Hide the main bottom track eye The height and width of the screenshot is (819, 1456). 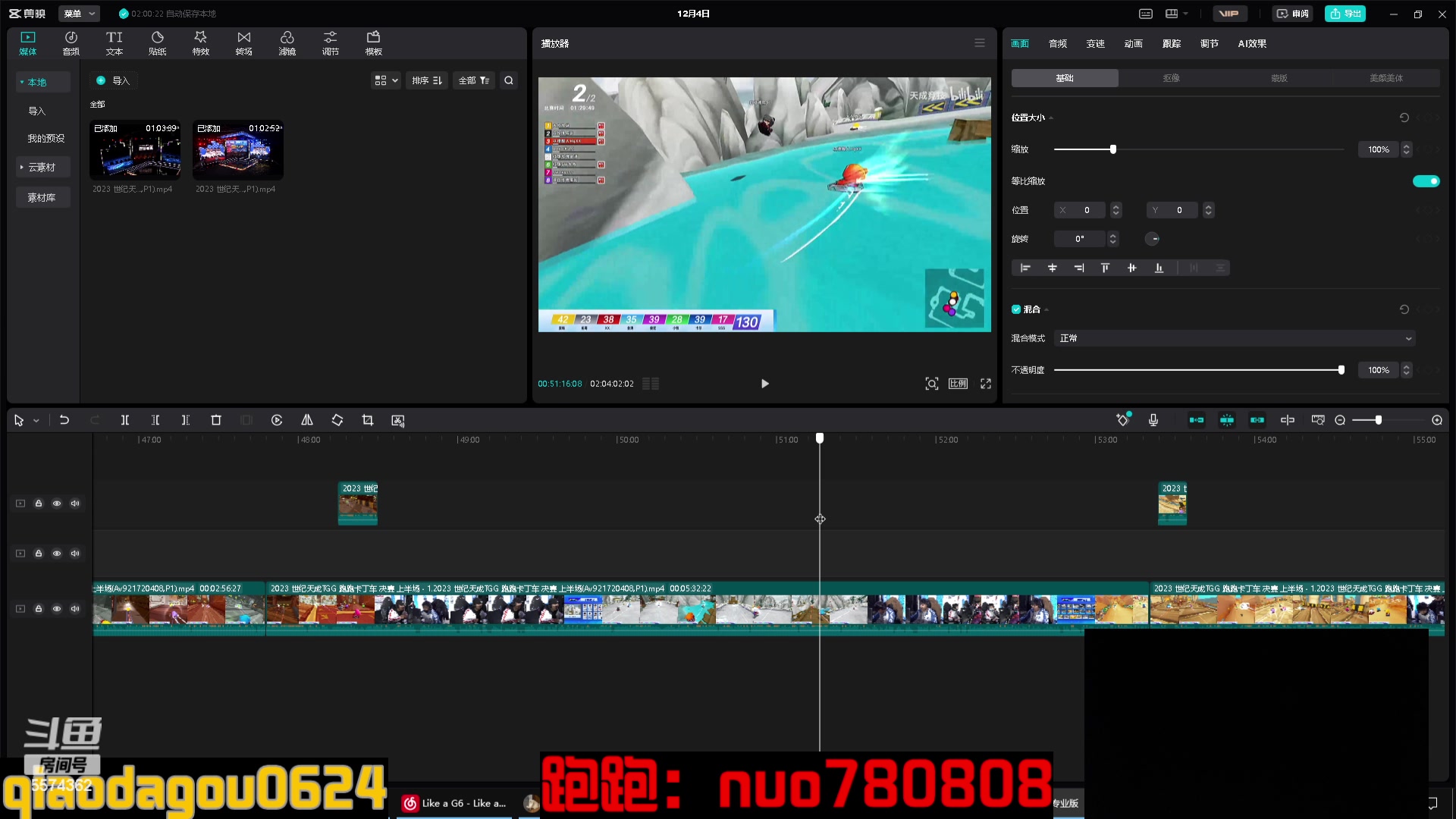[x=57, y=609]
